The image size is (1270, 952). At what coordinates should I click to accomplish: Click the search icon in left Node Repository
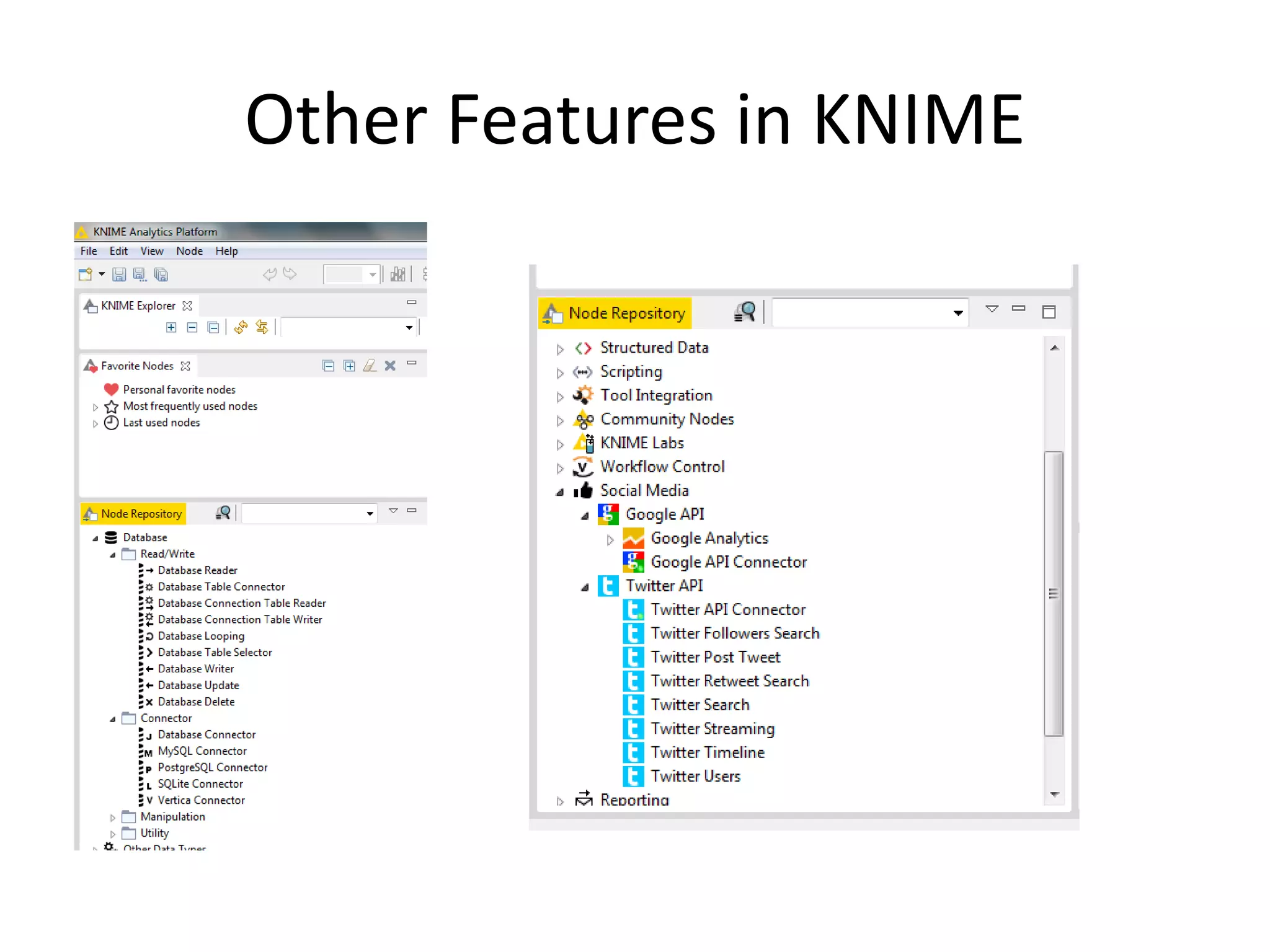223,513
